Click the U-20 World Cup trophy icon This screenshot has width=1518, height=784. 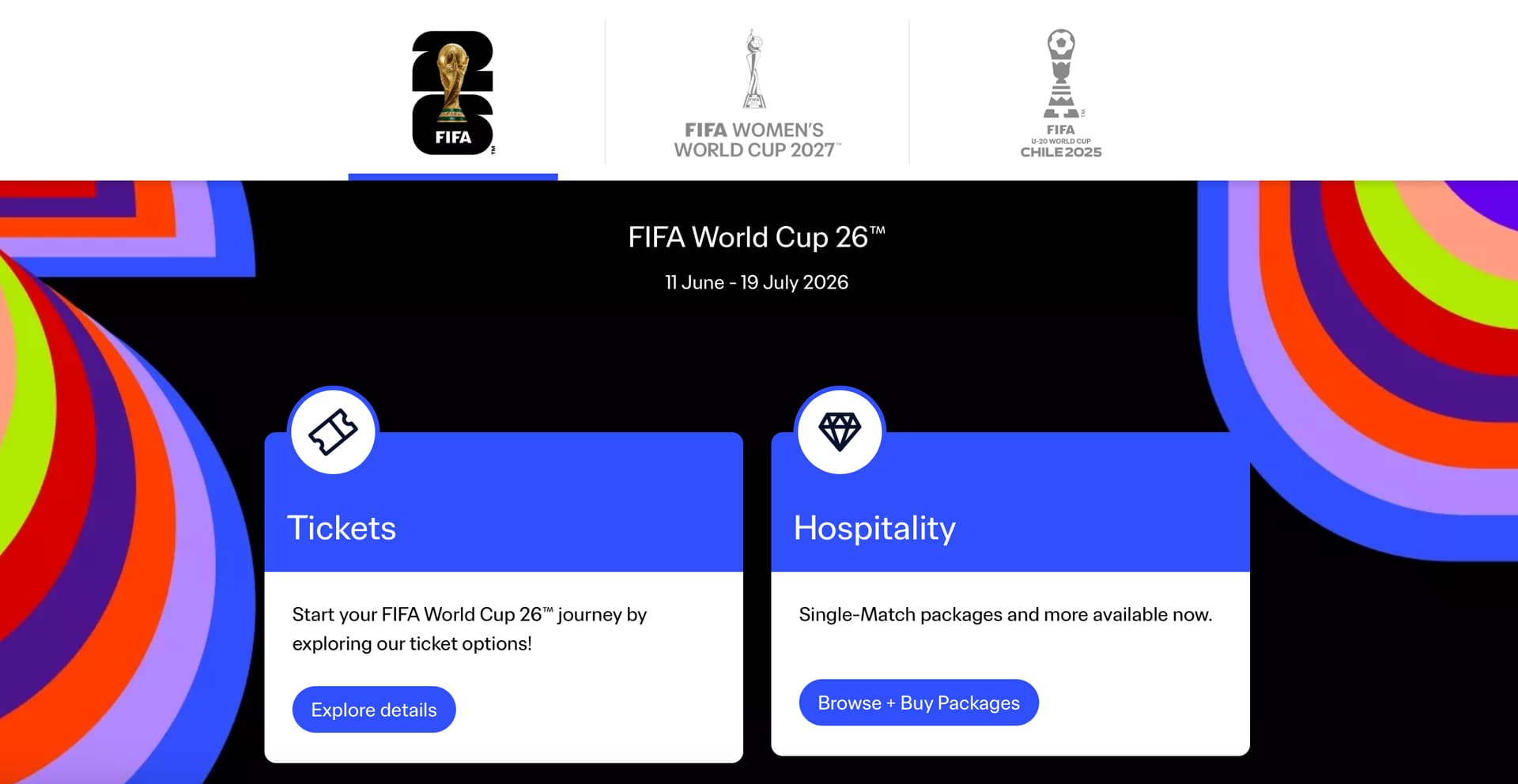click(1061, 73)
